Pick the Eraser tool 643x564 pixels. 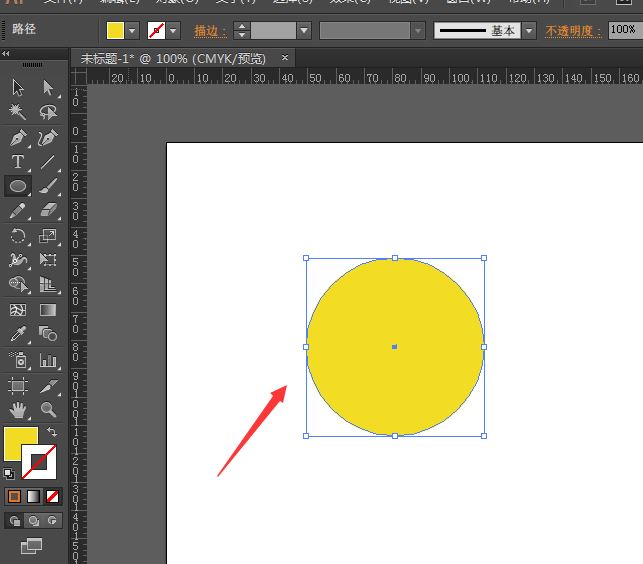tap(48, 211)
